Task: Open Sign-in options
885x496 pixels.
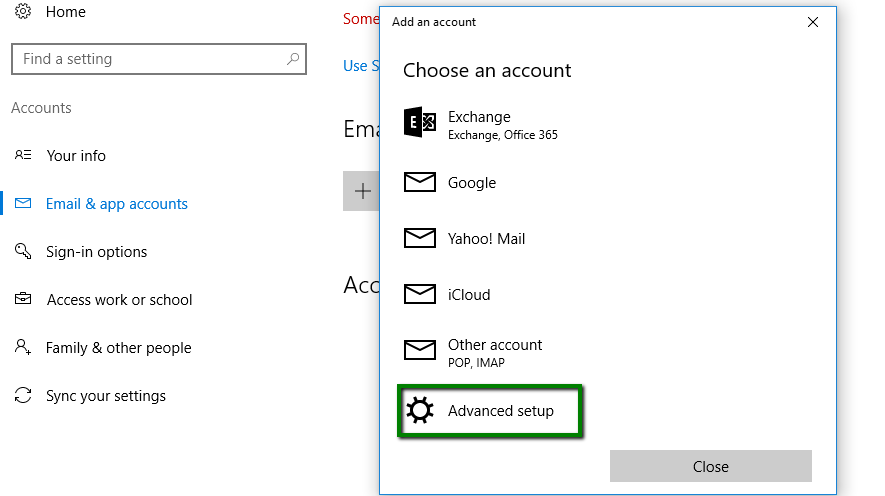Action: (x=97, y=252)
